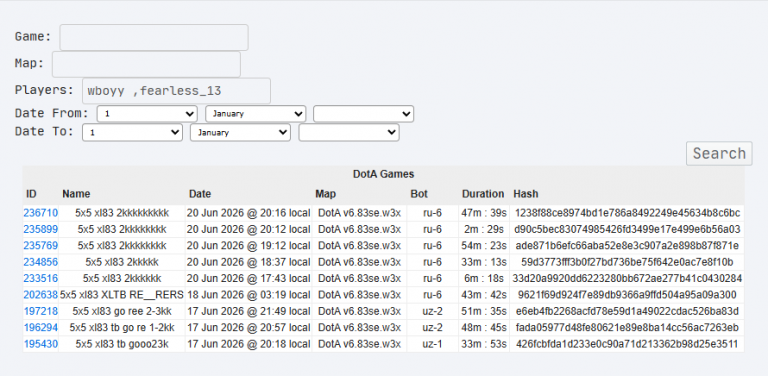Click the Date column header
Screen dimensions: 768x376
coord(200,194)
